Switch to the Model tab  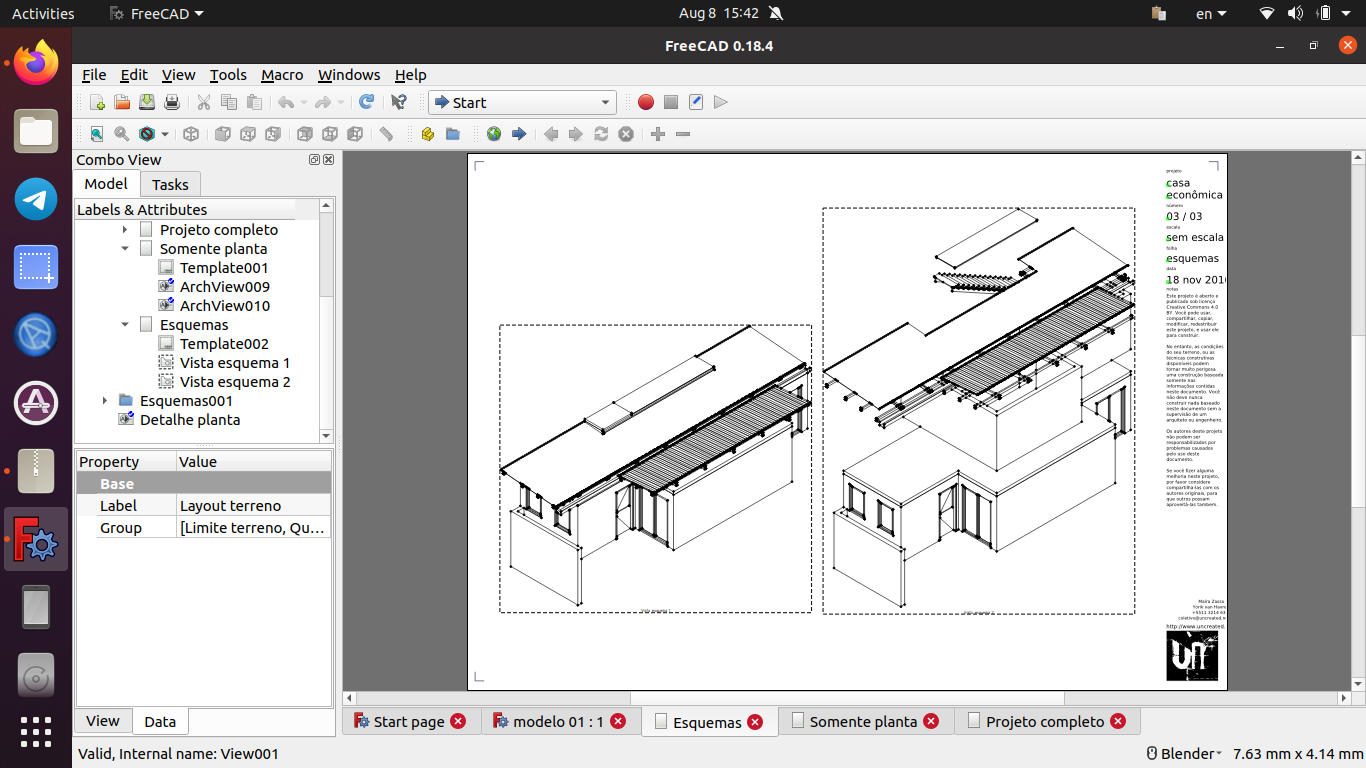pyautogui.click(x=106, y=184)
